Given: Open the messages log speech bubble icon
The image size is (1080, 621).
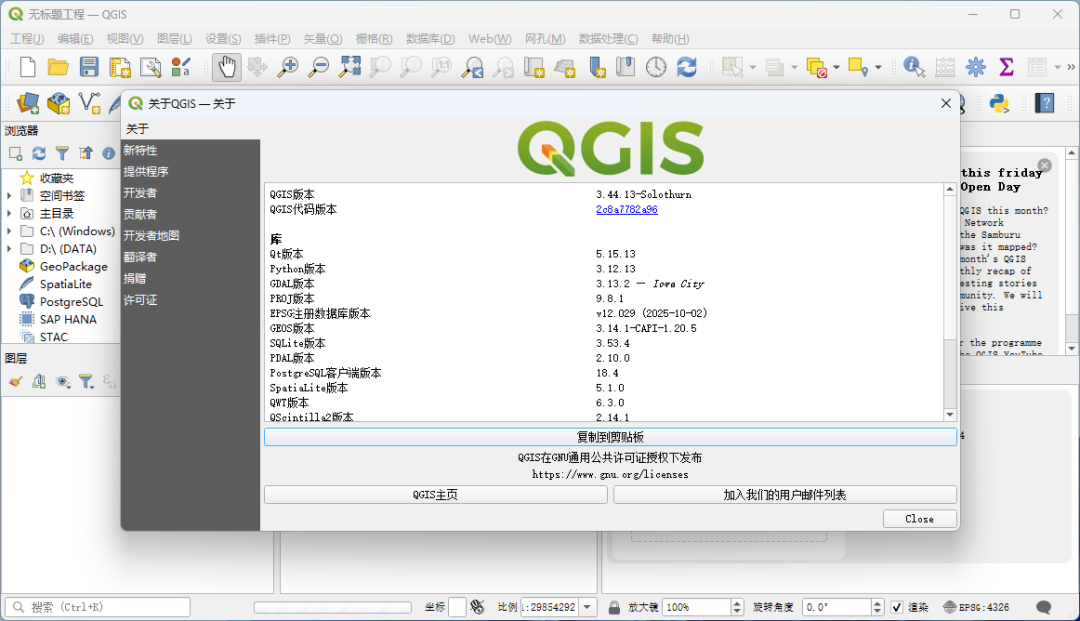Looking at the screenshot, I should (1043, 607).
